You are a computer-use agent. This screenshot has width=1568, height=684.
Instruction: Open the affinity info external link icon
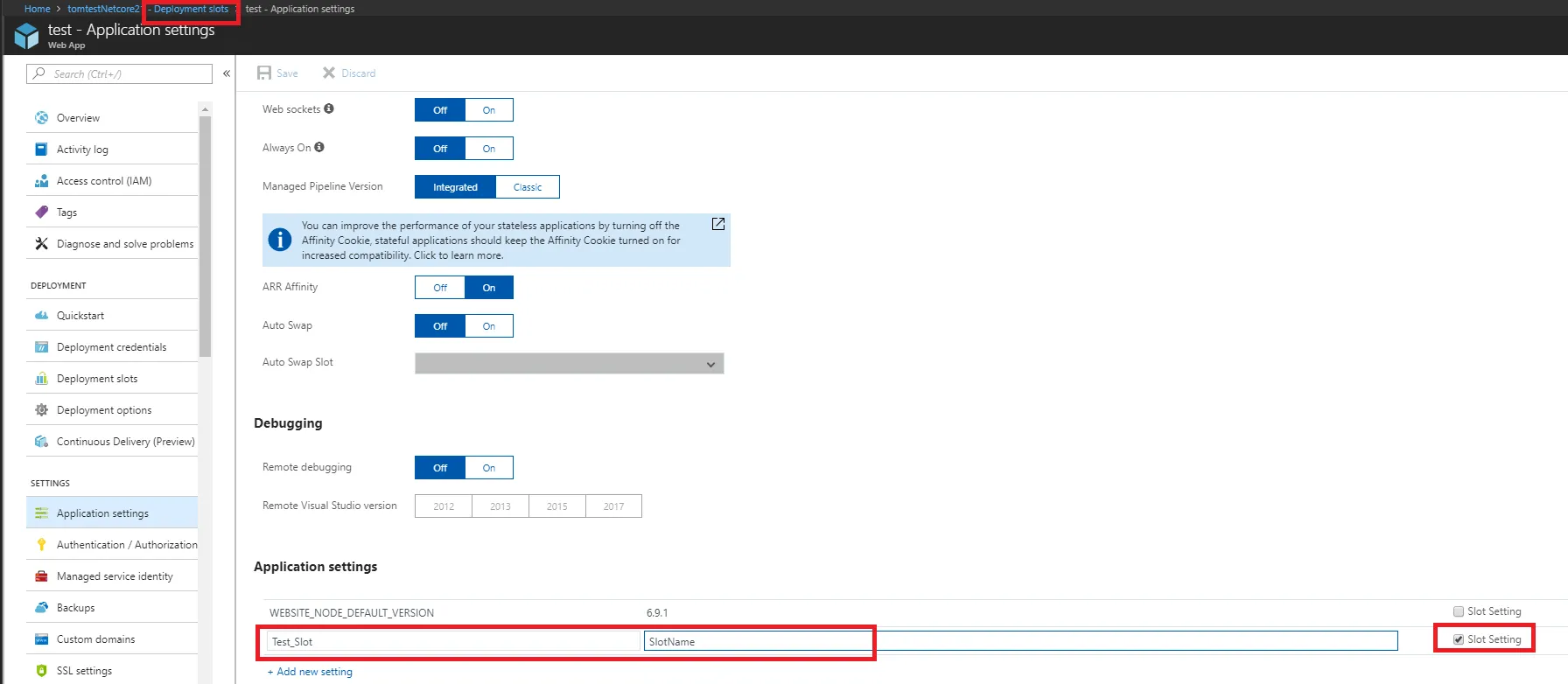(x=718, y=224)
